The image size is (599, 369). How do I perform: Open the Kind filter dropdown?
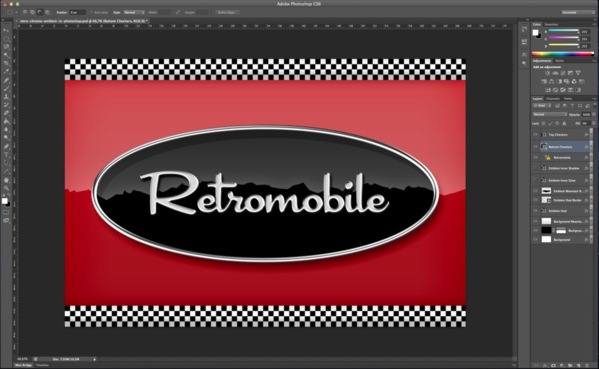[x=542, y=106]
